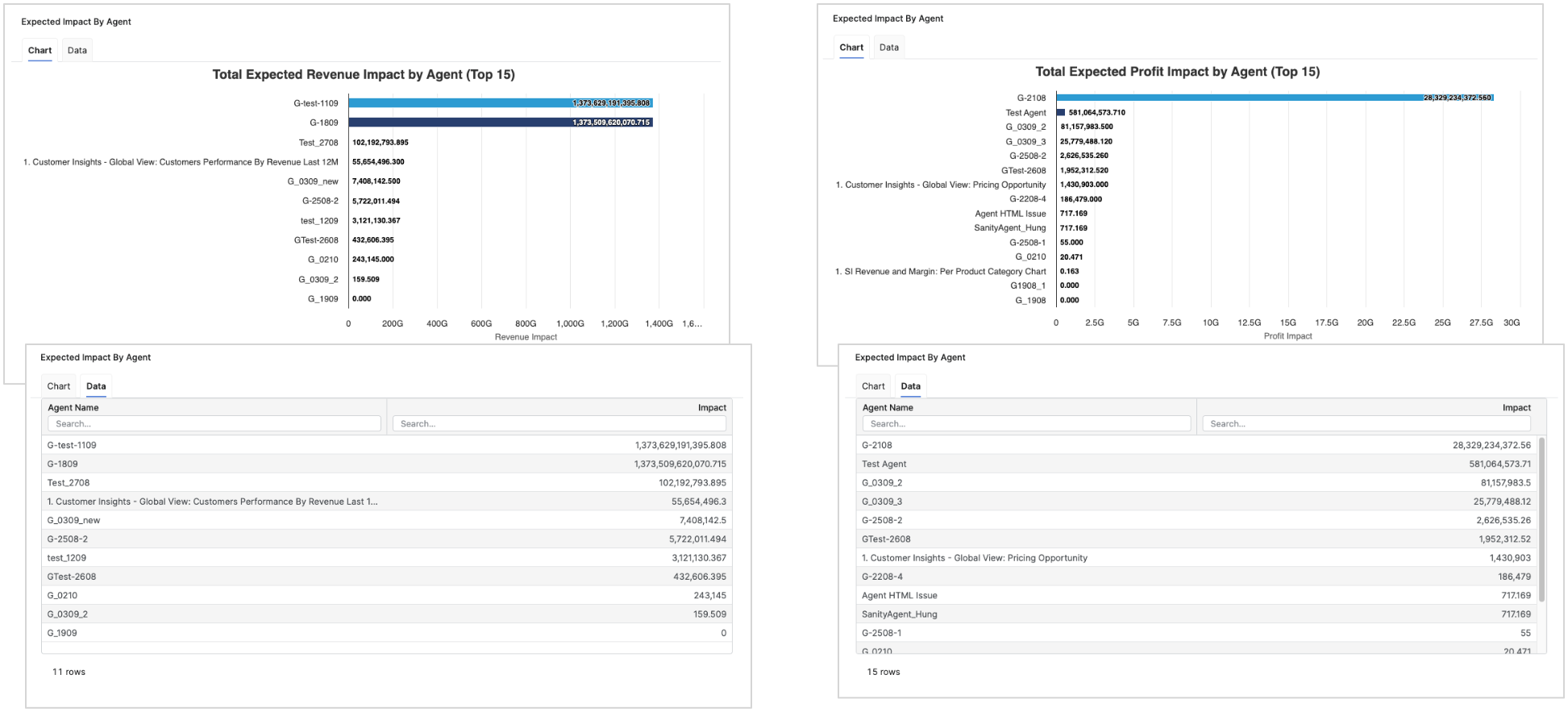Sort by Impact header in profit table
The image size is (1568, 712).
(1516, 408)
